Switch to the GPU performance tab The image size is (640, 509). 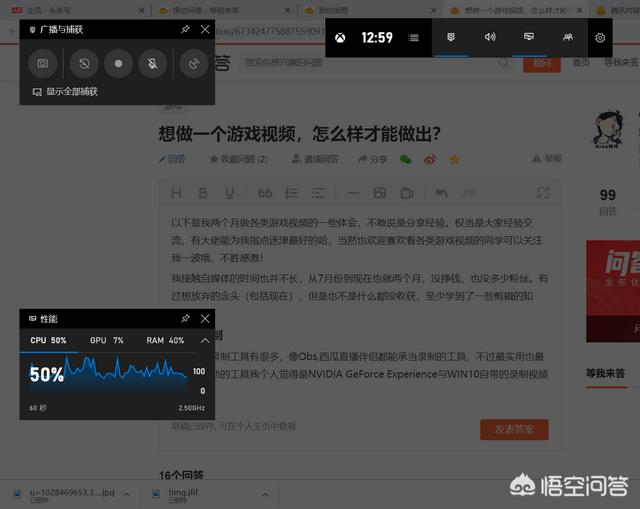[x=106, y=340]
